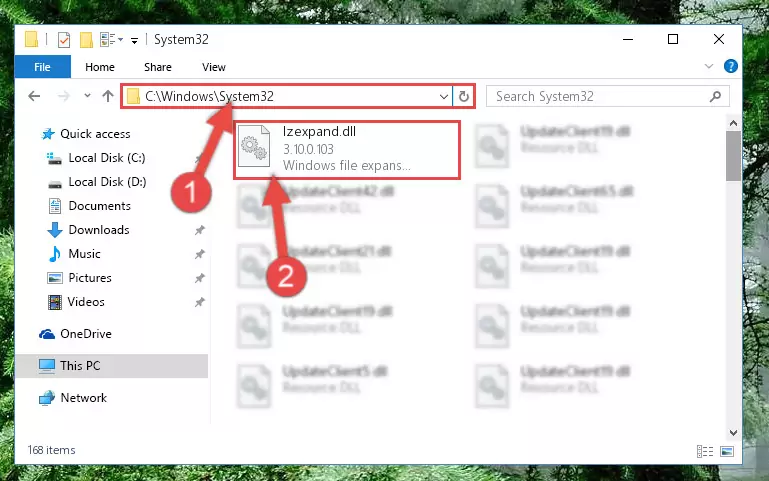
Task: Click the address bar path C:\Windows\System32
Action: click(209, 96)
